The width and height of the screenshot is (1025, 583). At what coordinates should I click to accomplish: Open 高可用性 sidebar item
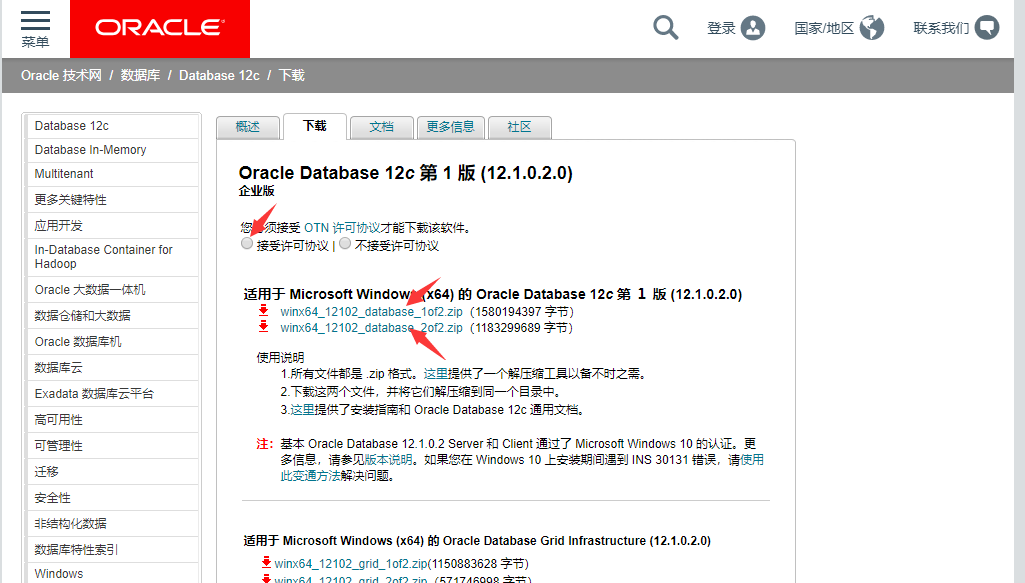112,420
